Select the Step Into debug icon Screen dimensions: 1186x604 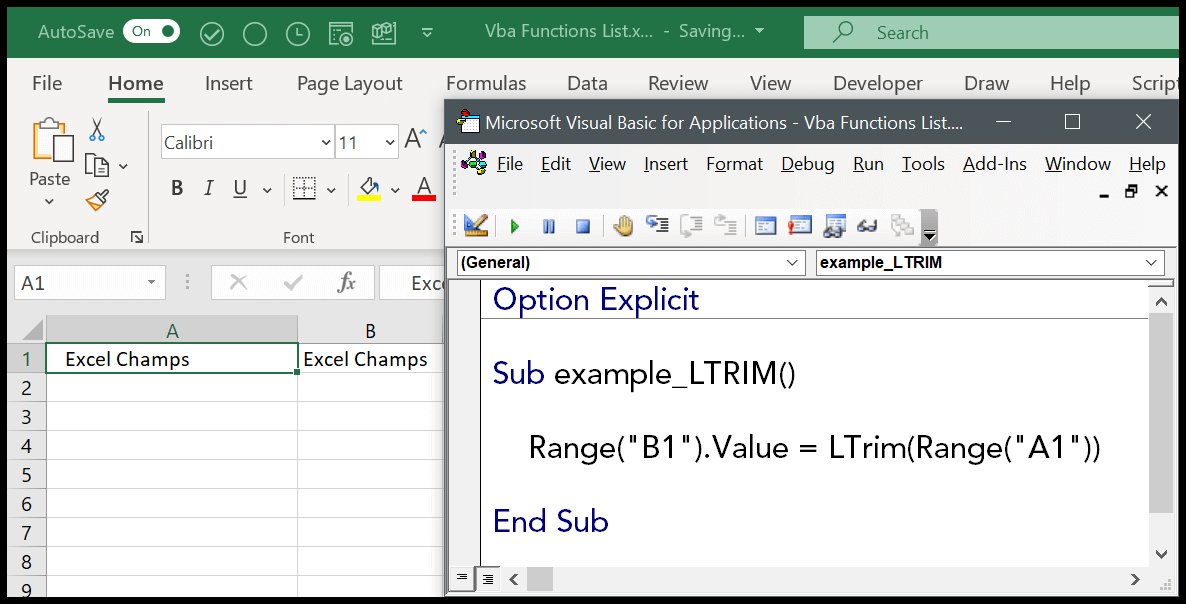[x=657, y=226]
